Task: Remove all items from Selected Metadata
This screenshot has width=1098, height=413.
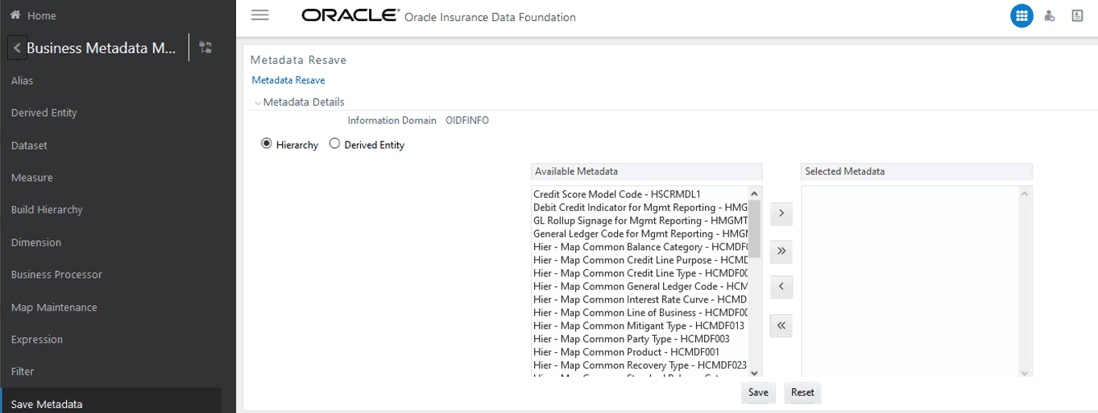Action: (x=781, y=325)
